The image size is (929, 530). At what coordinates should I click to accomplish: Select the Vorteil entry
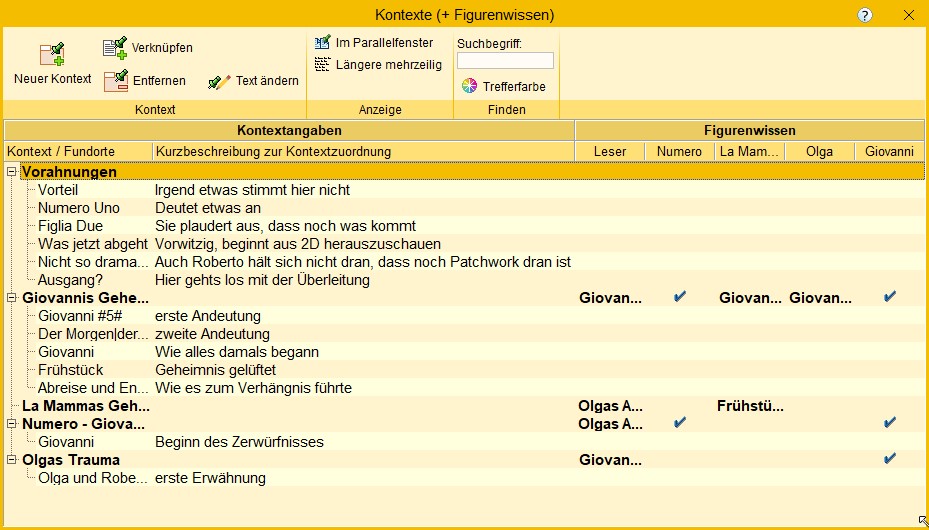(58, 190)
